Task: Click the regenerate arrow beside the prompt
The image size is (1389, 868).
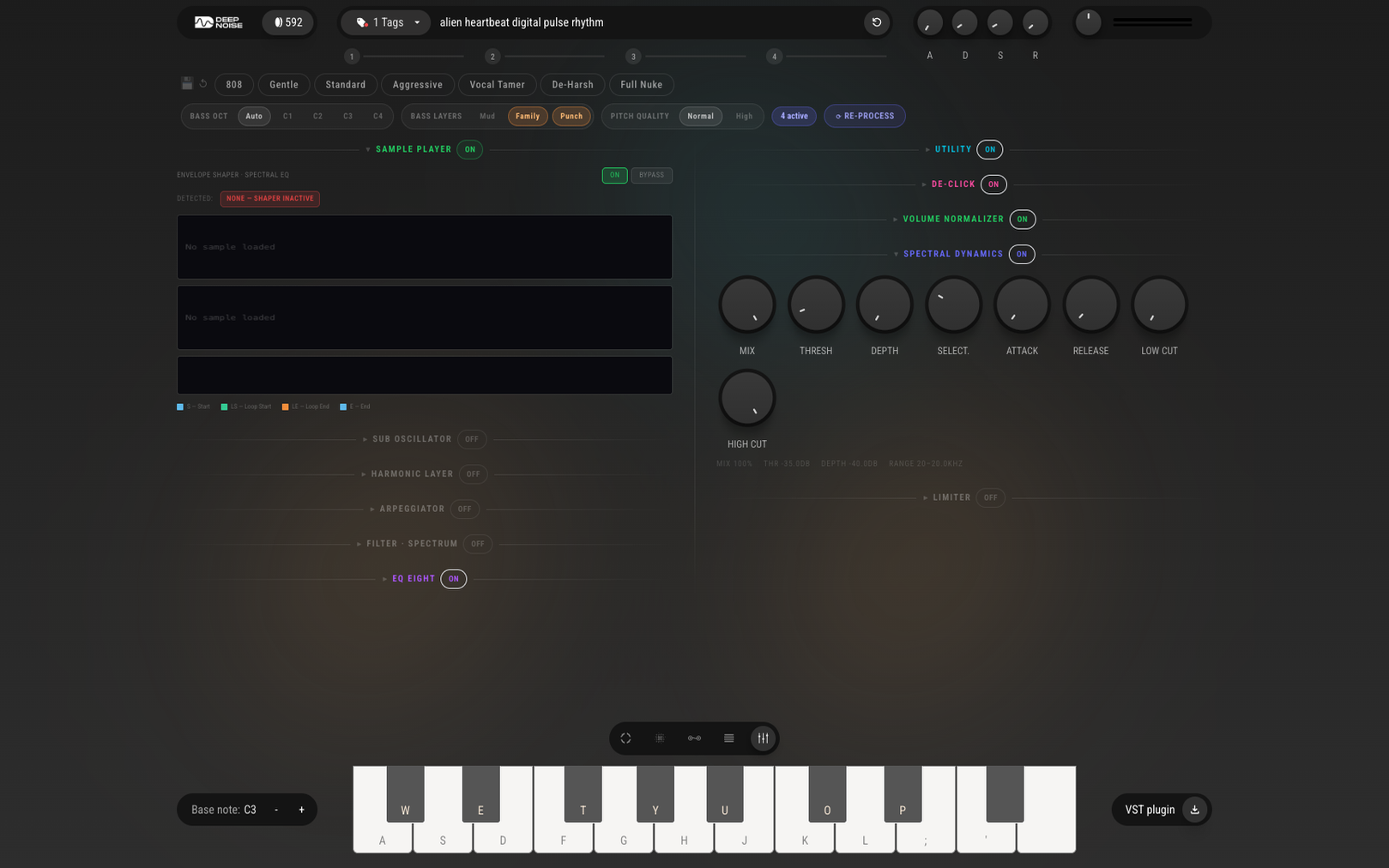Action: click(876, 22)
